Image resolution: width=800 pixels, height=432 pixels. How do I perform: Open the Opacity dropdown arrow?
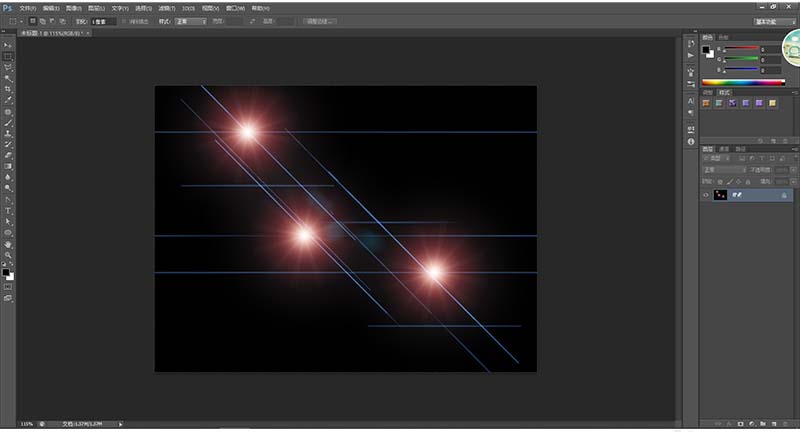click(x=793, y=170)
